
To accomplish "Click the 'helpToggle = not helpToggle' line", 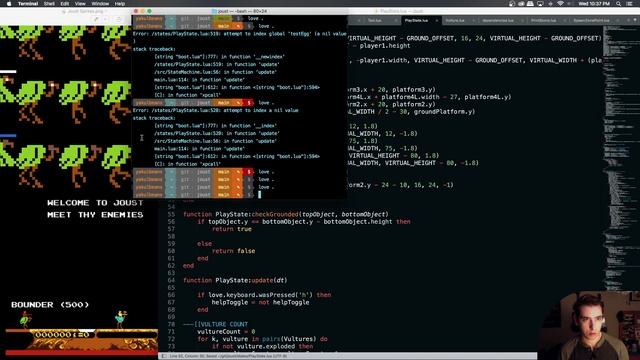I will point(260,302).
